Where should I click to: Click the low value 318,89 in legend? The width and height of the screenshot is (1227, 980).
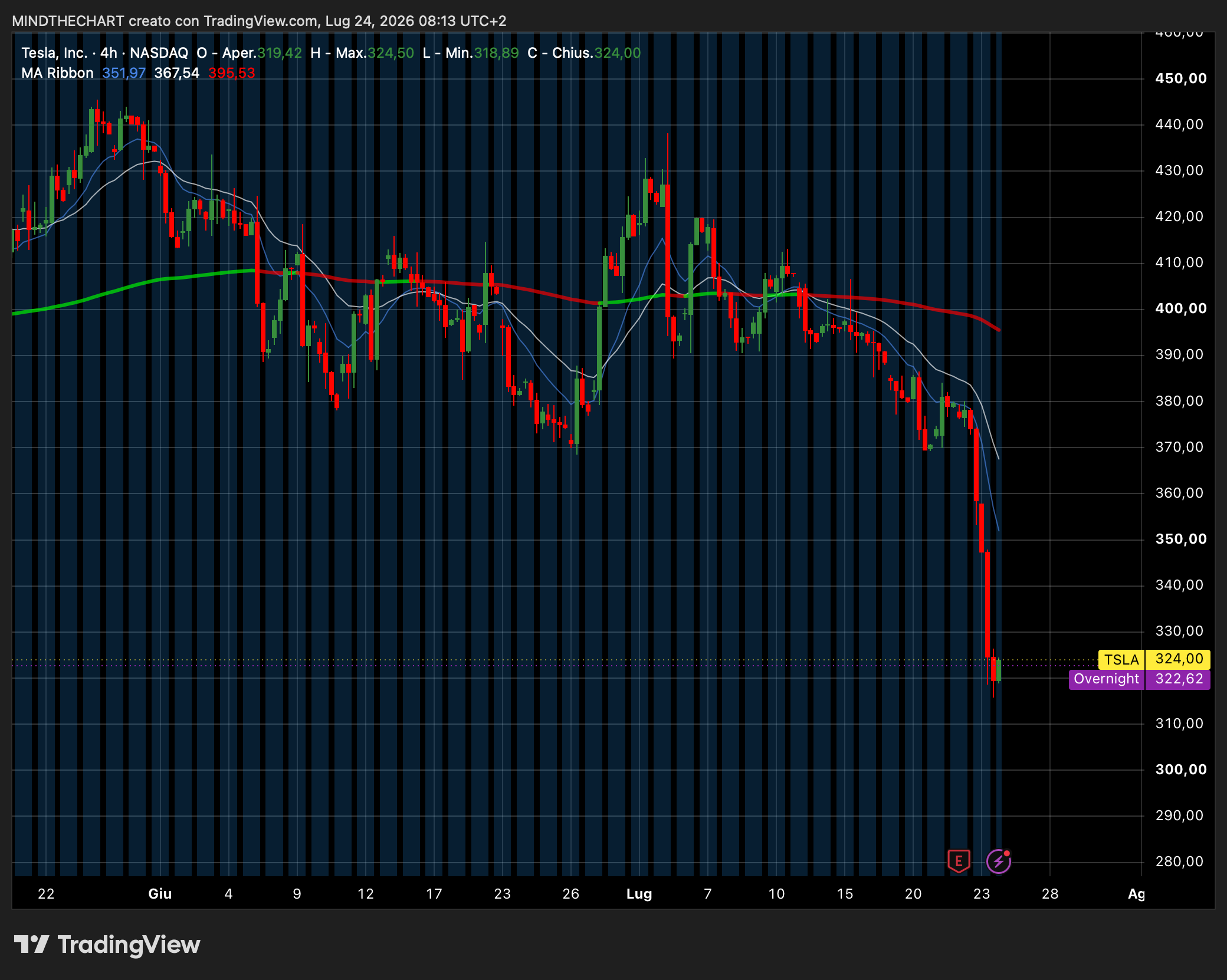click(496, 53)
